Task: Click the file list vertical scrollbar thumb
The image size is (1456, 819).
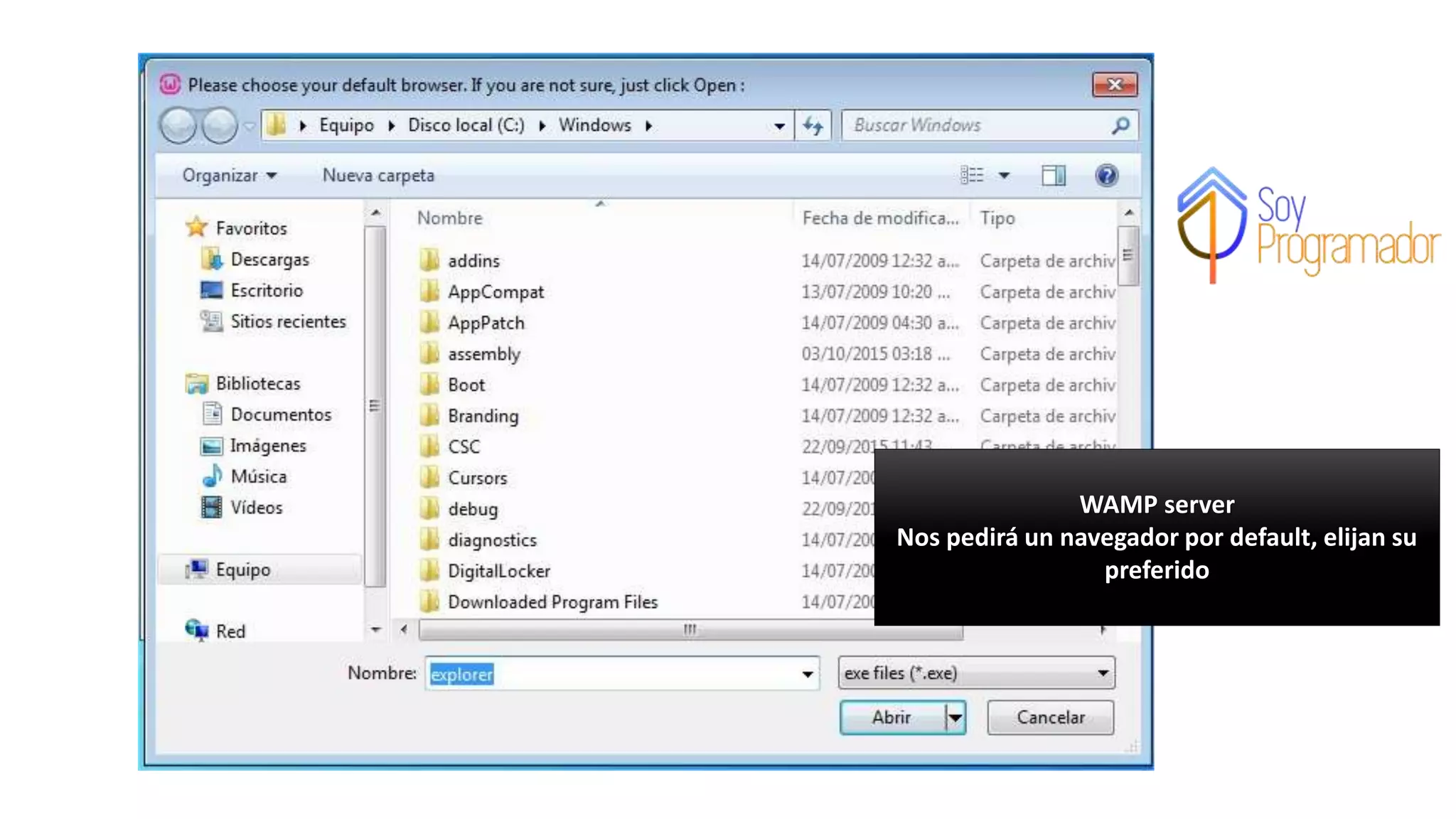Action: click(x=1128, y=255)
